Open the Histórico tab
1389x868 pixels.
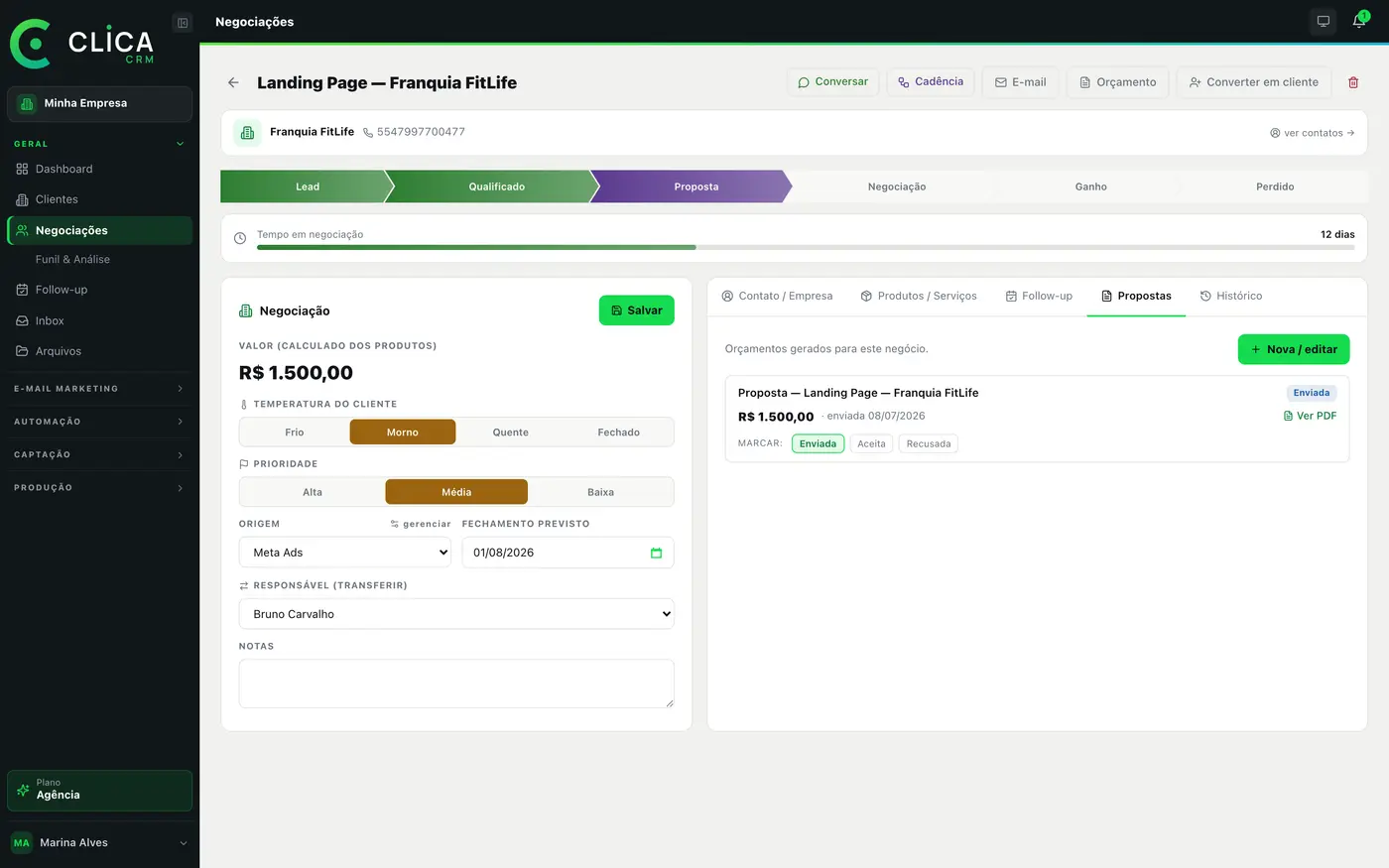(x=1231, y=296)
